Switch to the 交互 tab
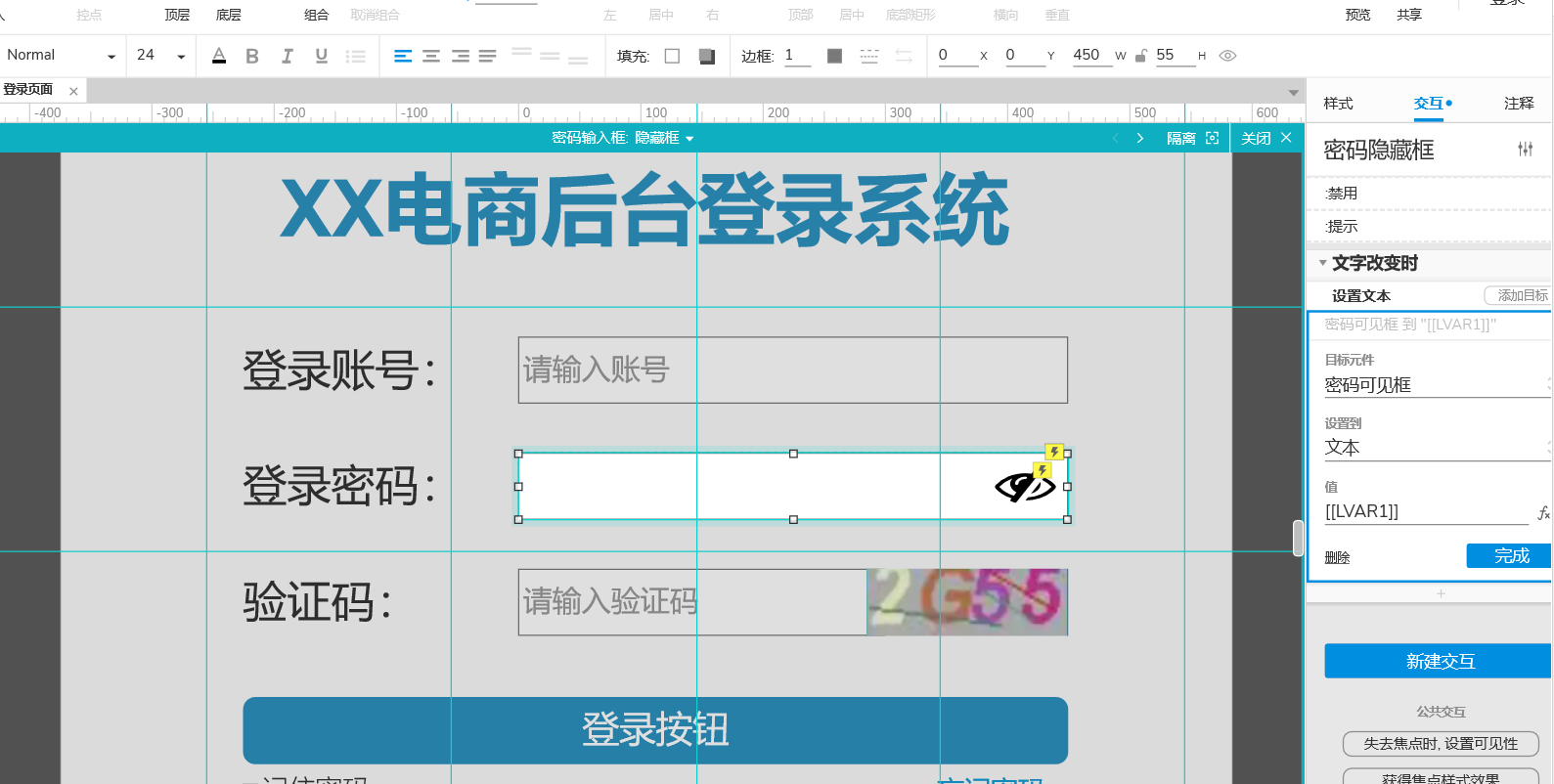This screenshot has height=784, width=1554. tap(1428, 104)
